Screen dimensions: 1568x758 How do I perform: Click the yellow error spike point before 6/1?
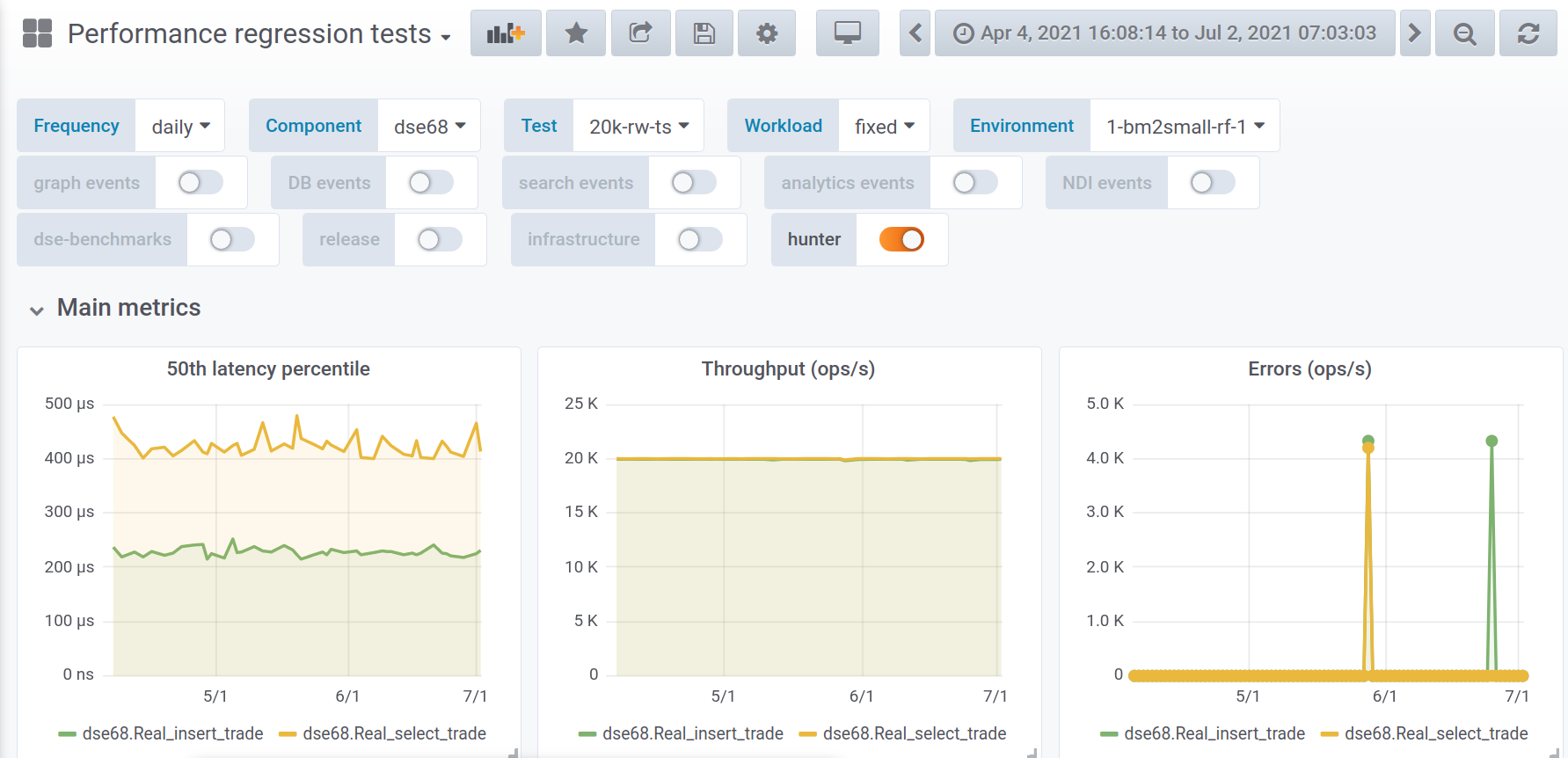[x=1368, y=448]
